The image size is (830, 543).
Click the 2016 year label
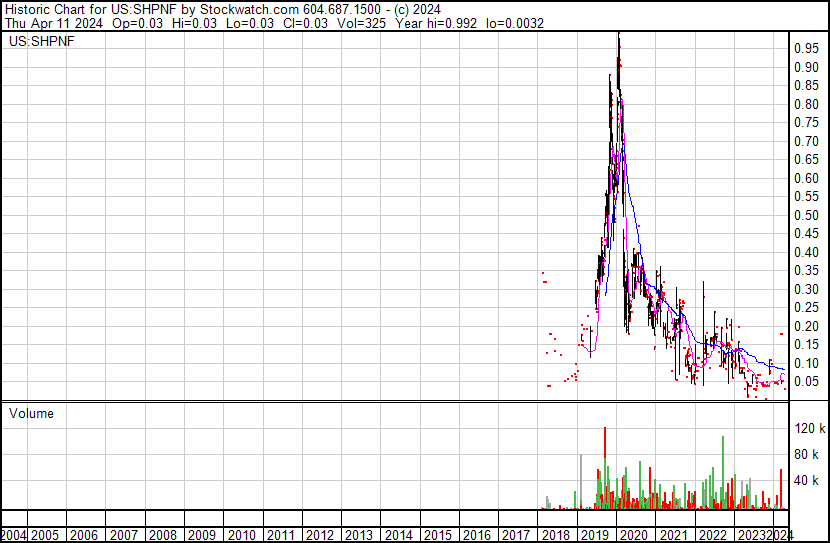[477, 535]
